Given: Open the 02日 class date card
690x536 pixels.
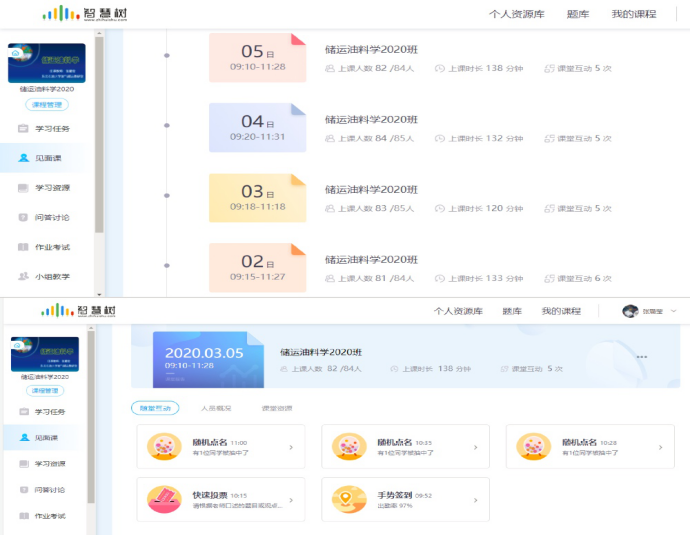Looking at the screenshot, I should coord(257,268).
